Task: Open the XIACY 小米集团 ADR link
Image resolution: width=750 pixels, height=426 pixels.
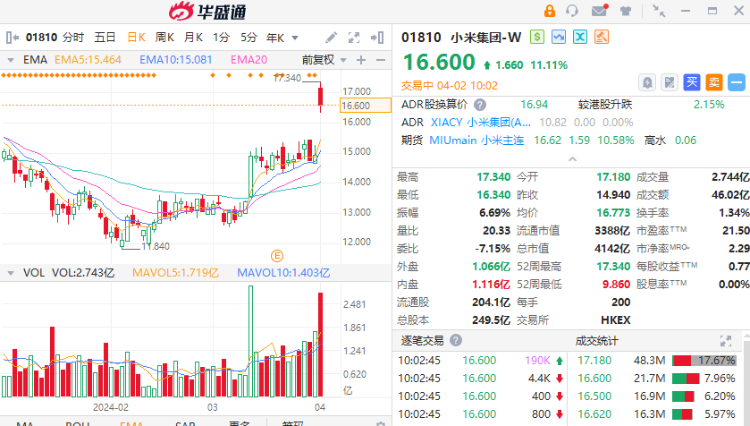Action: [x=481, y=122]
